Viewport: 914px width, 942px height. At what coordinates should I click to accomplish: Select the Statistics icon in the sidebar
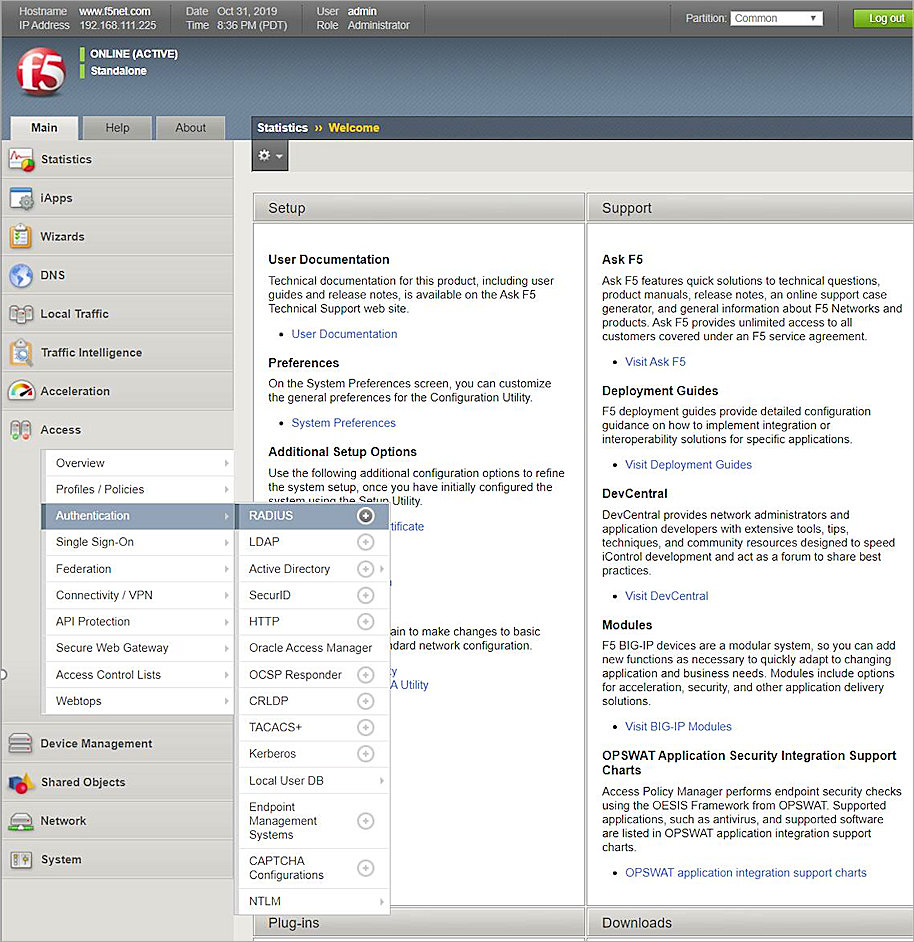tap(22, 159)
